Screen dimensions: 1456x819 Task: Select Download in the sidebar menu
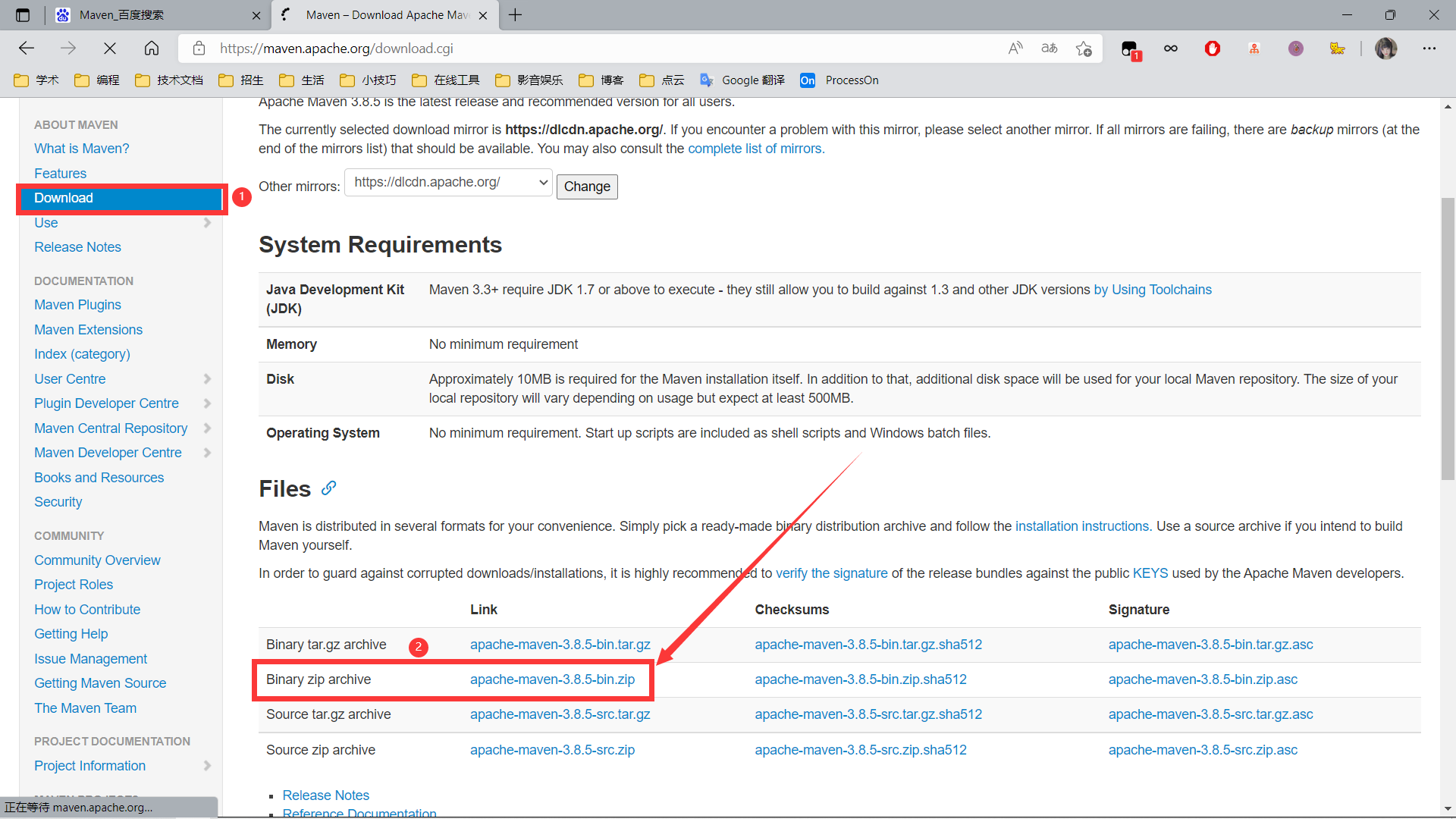point(121,198)
